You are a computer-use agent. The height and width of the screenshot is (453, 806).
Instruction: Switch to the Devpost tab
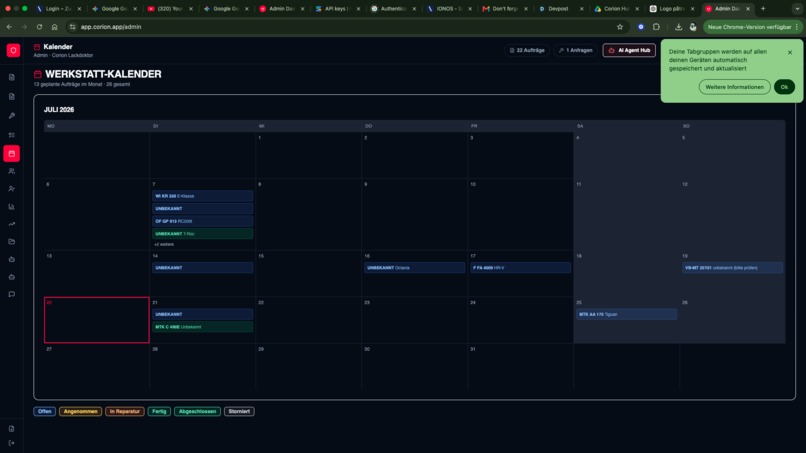click(x=558, y=9)
